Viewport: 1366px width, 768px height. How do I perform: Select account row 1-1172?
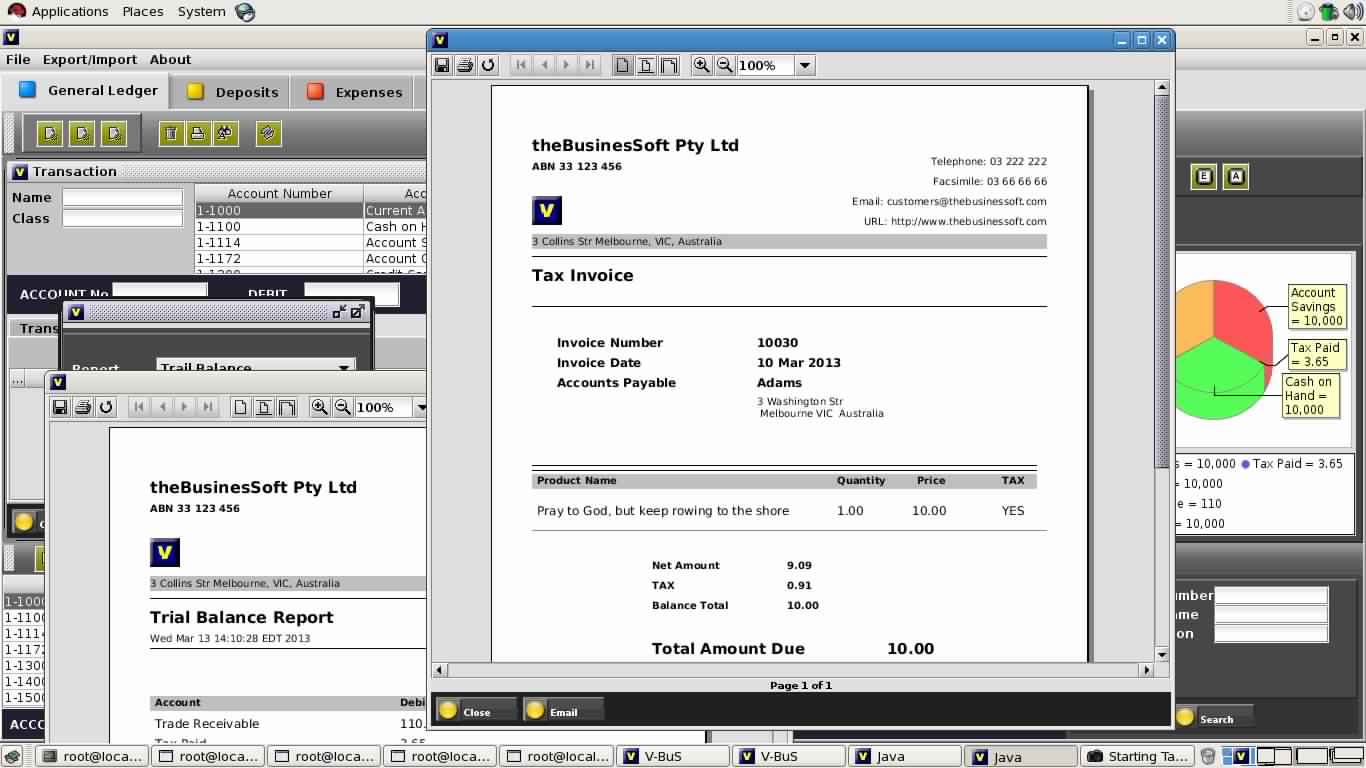coord(310,258)
